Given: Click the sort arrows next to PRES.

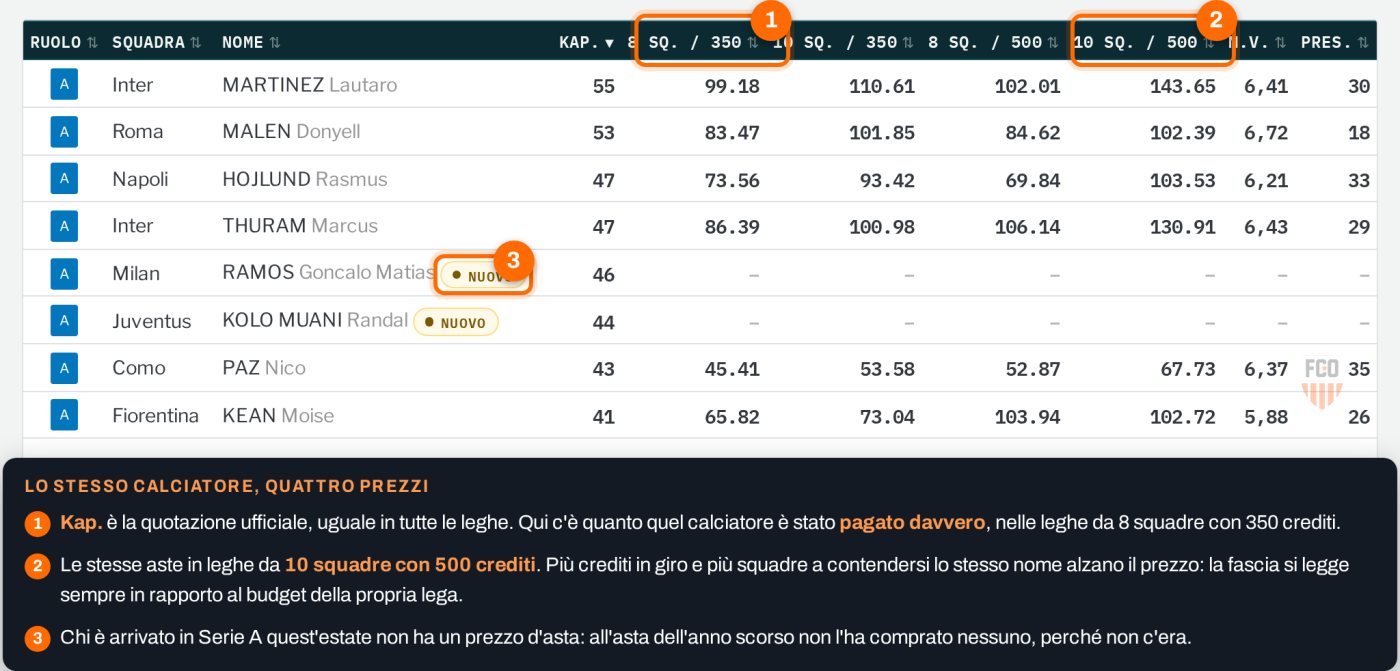Looking at the screenshot, I should 1364,42.
